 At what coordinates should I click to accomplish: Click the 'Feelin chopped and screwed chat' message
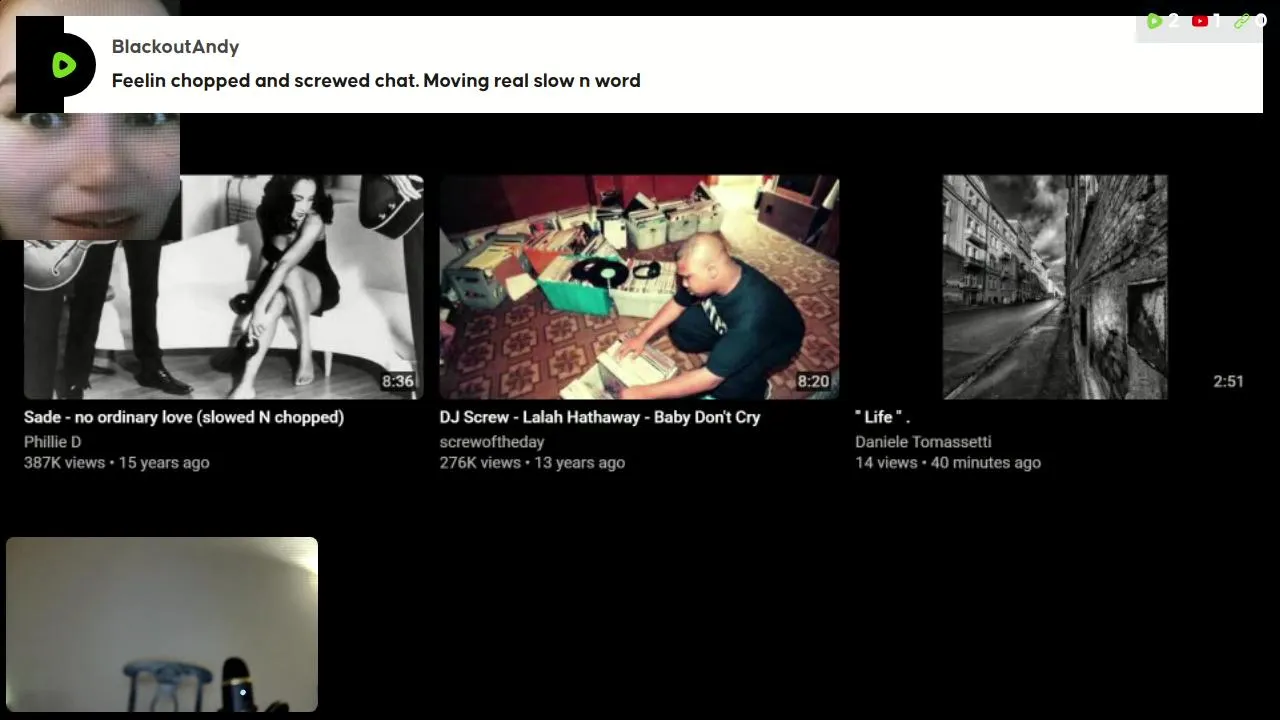point(376,81)
